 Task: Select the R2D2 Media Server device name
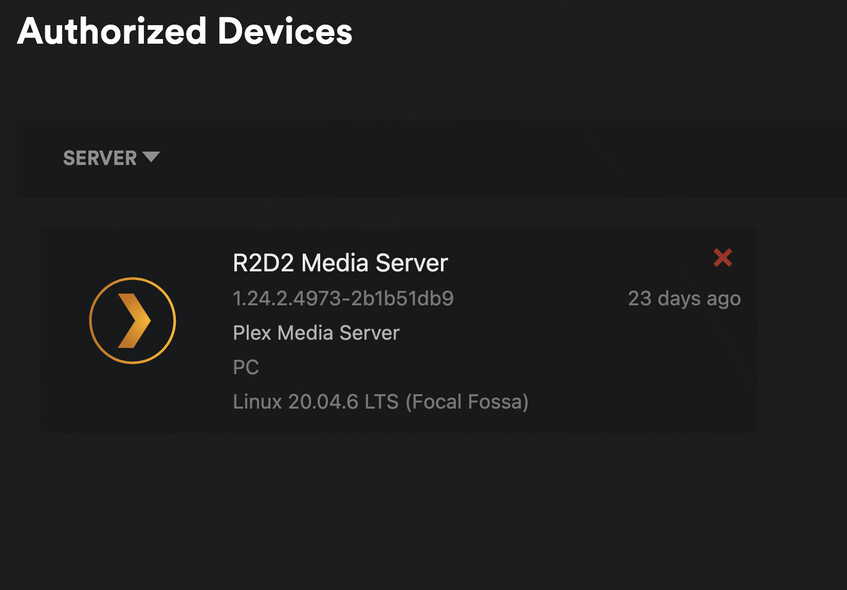tap(340, 263)
